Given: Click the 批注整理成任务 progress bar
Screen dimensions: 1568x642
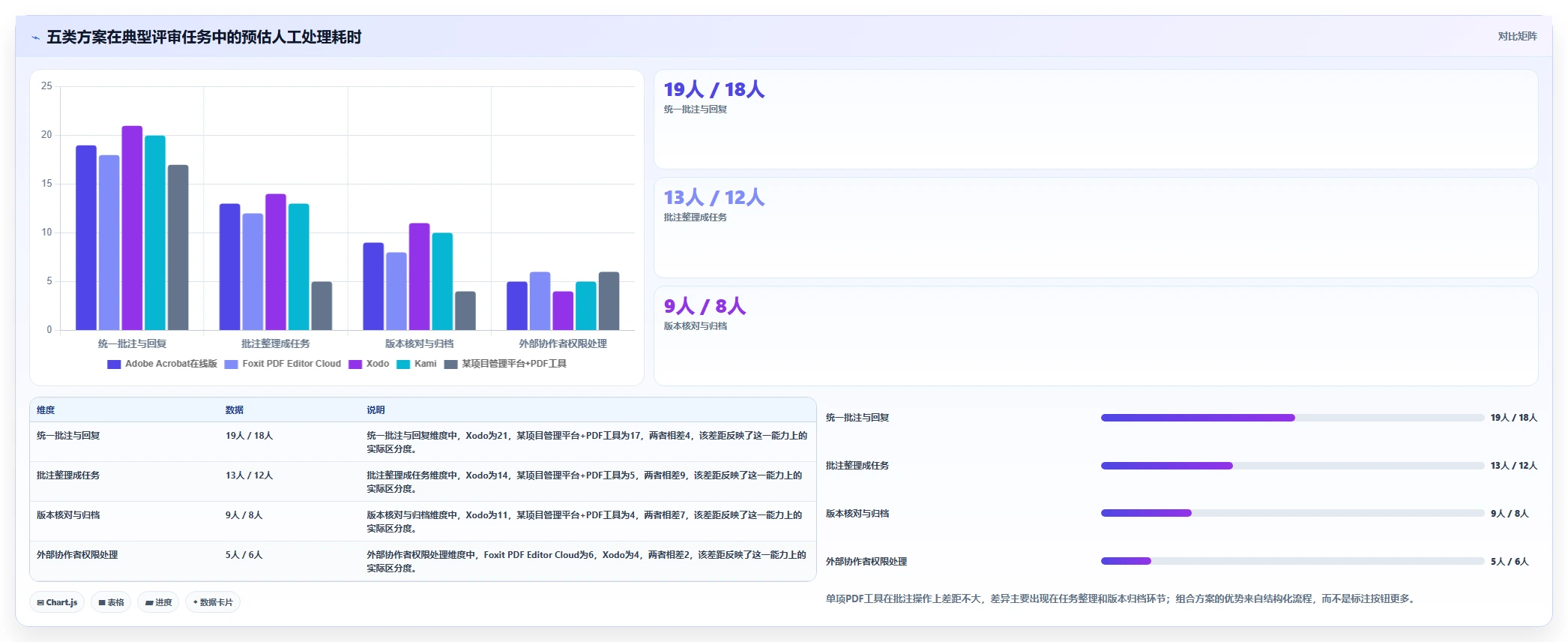Looking at the screenshot, I should click(1292, 466).
